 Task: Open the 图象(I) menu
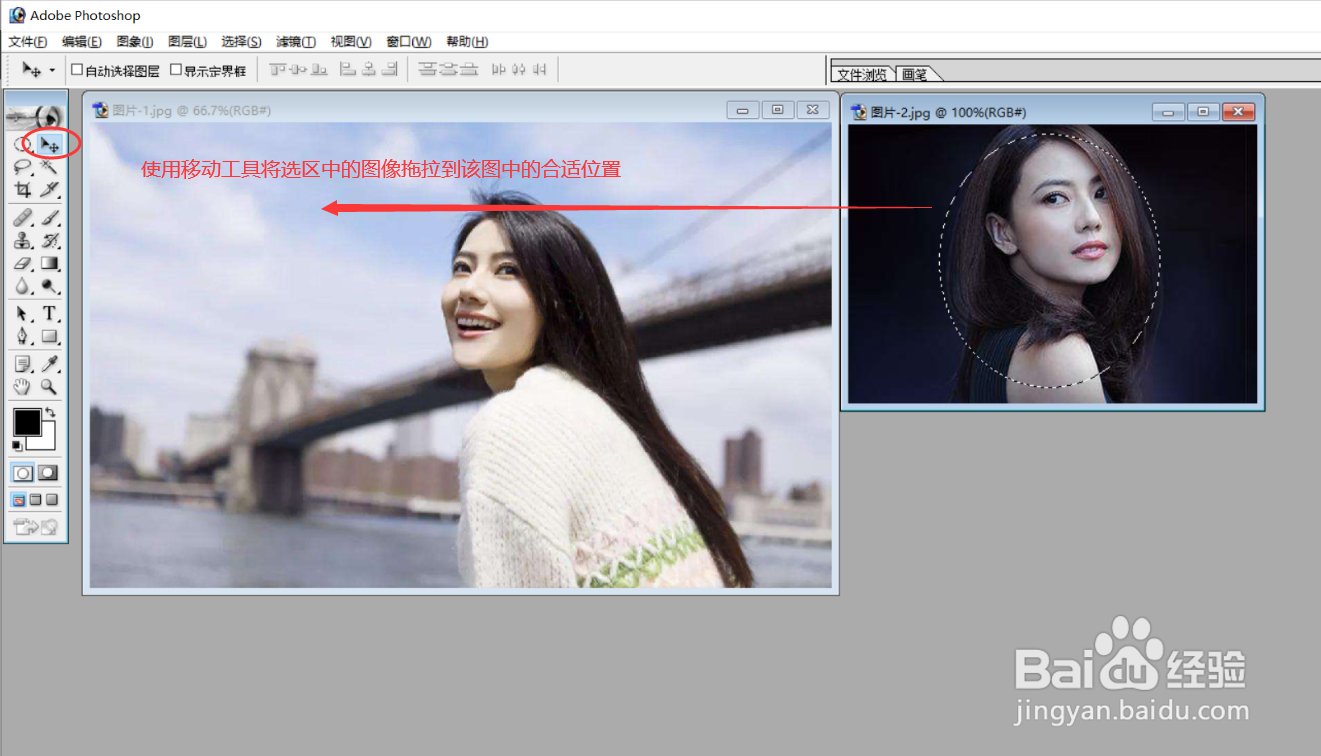click(x=134, y=41)
